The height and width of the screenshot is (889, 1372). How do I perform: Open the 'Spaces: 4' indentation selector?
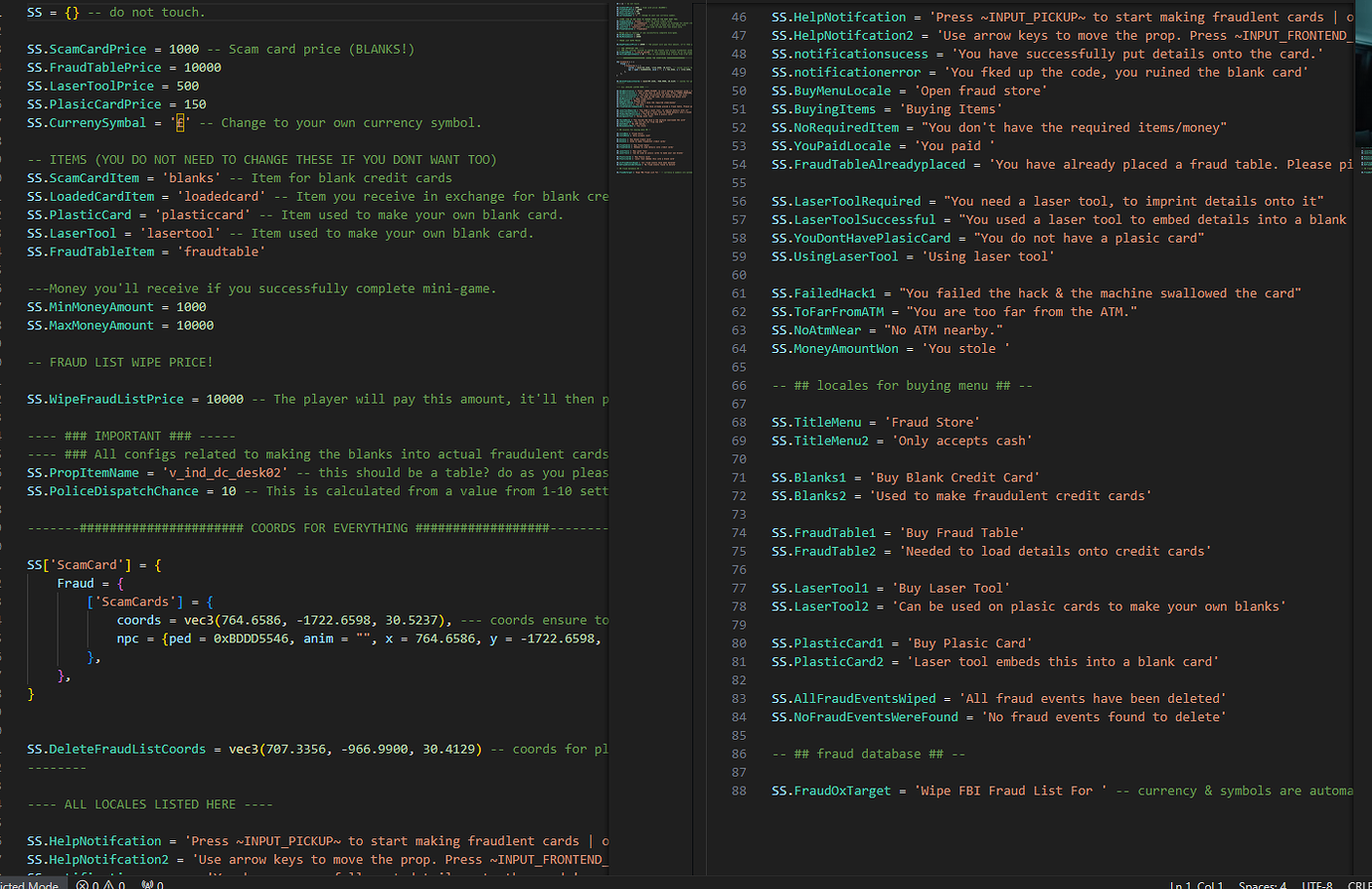[x=1262, y=885]
